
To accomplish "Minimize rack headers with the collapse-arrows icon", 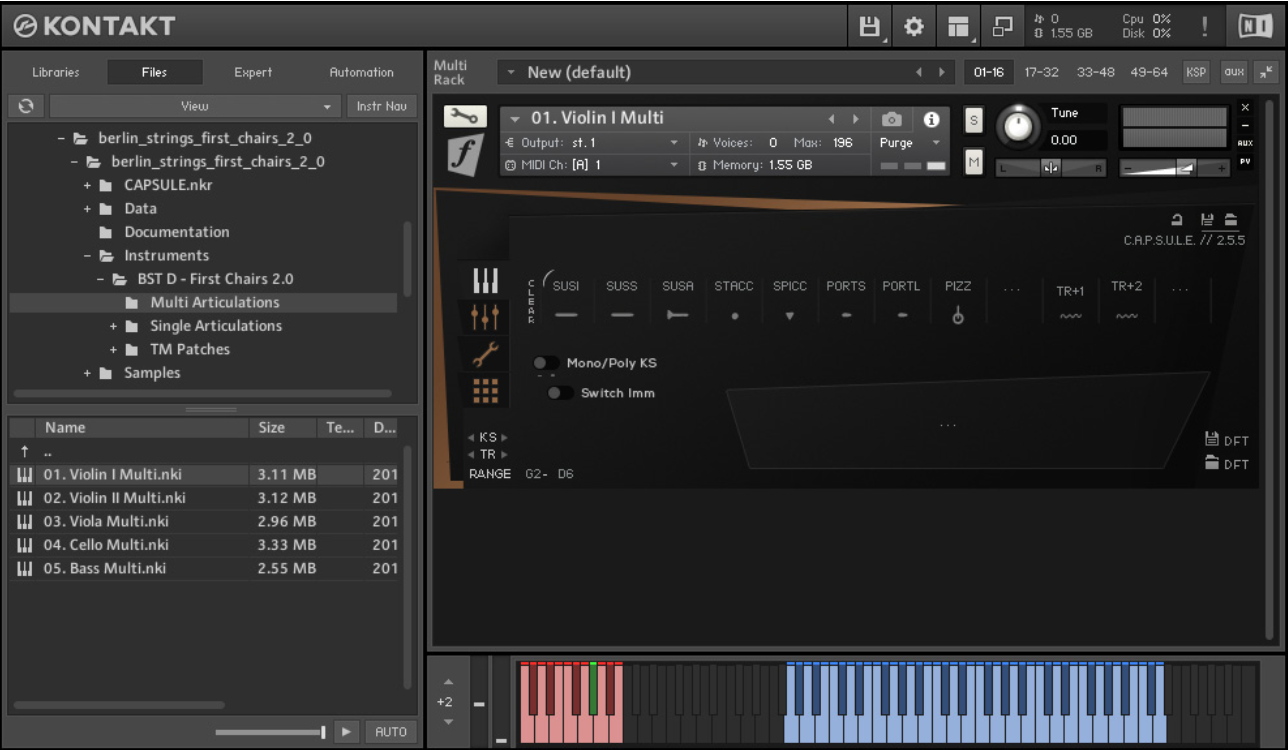I will [1266, 72].
